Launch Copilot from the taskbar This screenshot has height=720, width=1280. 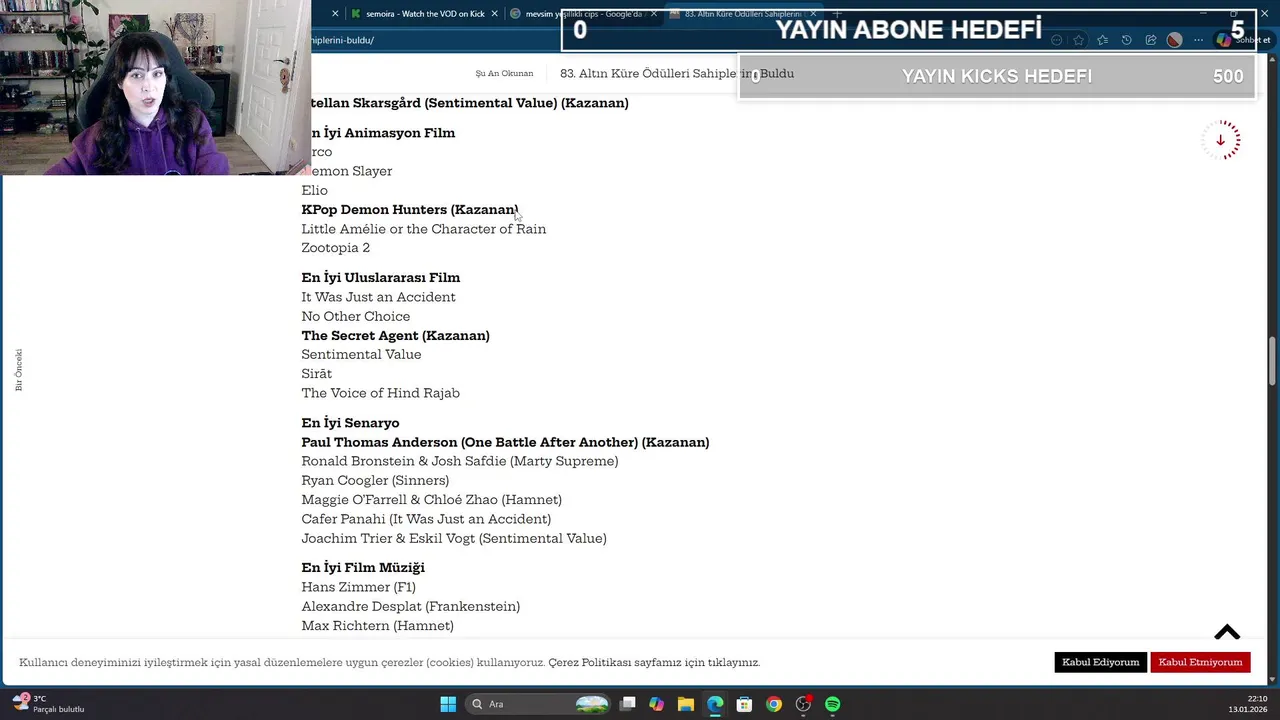coord(656,704)
